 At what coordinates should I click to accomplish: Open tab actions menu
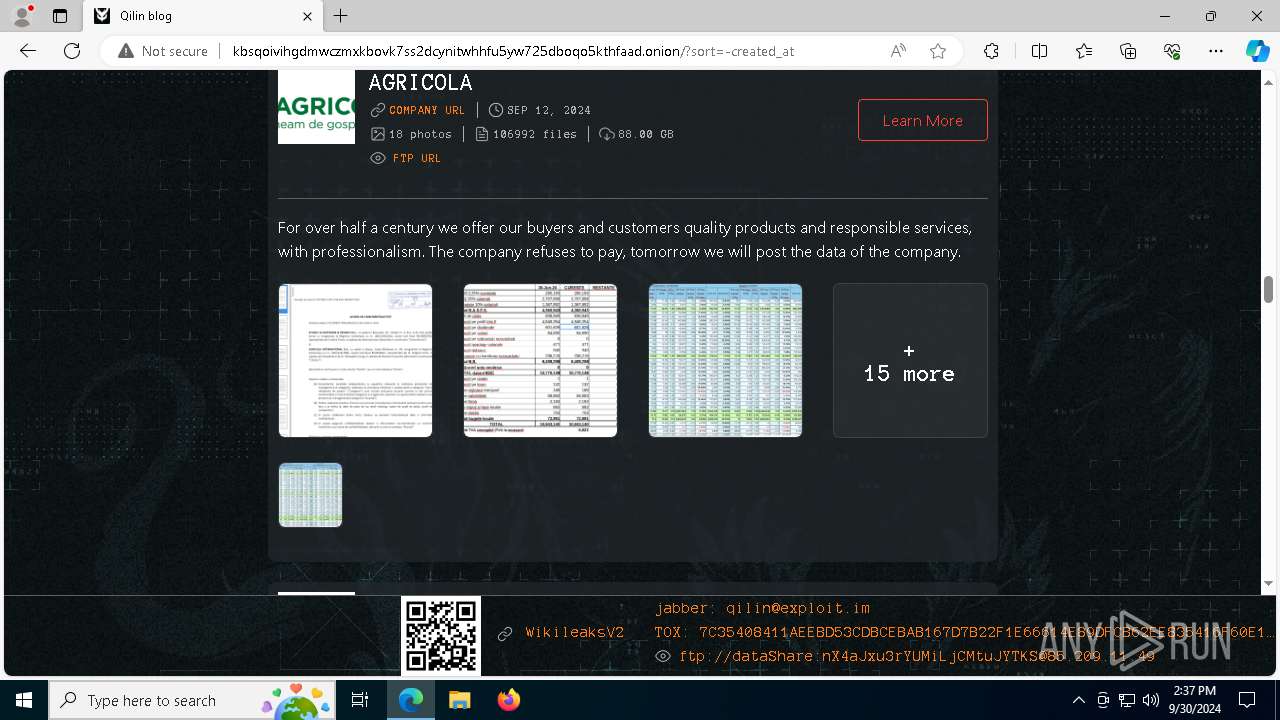(60, 16)
